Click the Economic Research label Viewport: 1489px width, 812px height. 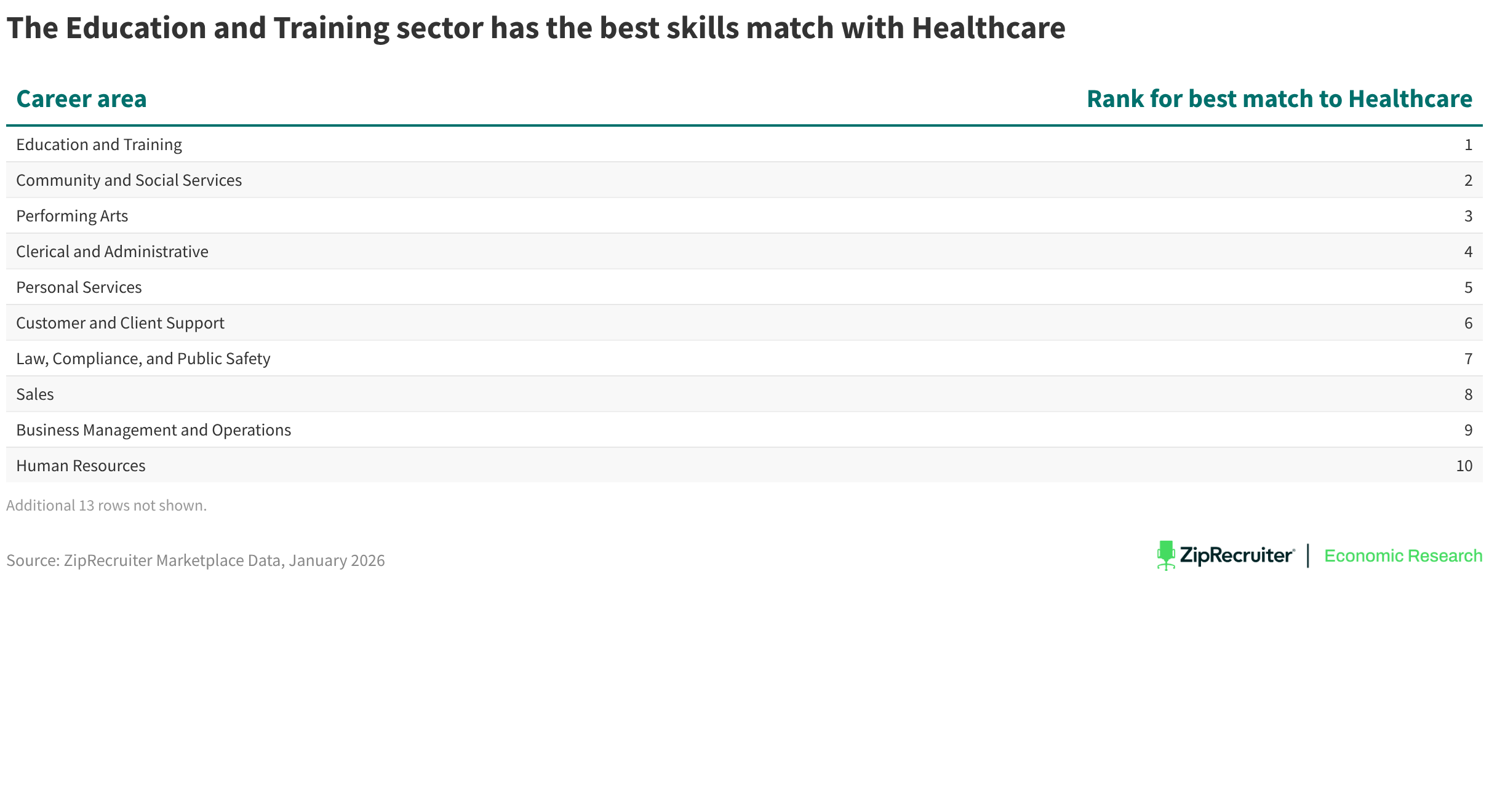pyautogui.click(x=1403, y=556)
